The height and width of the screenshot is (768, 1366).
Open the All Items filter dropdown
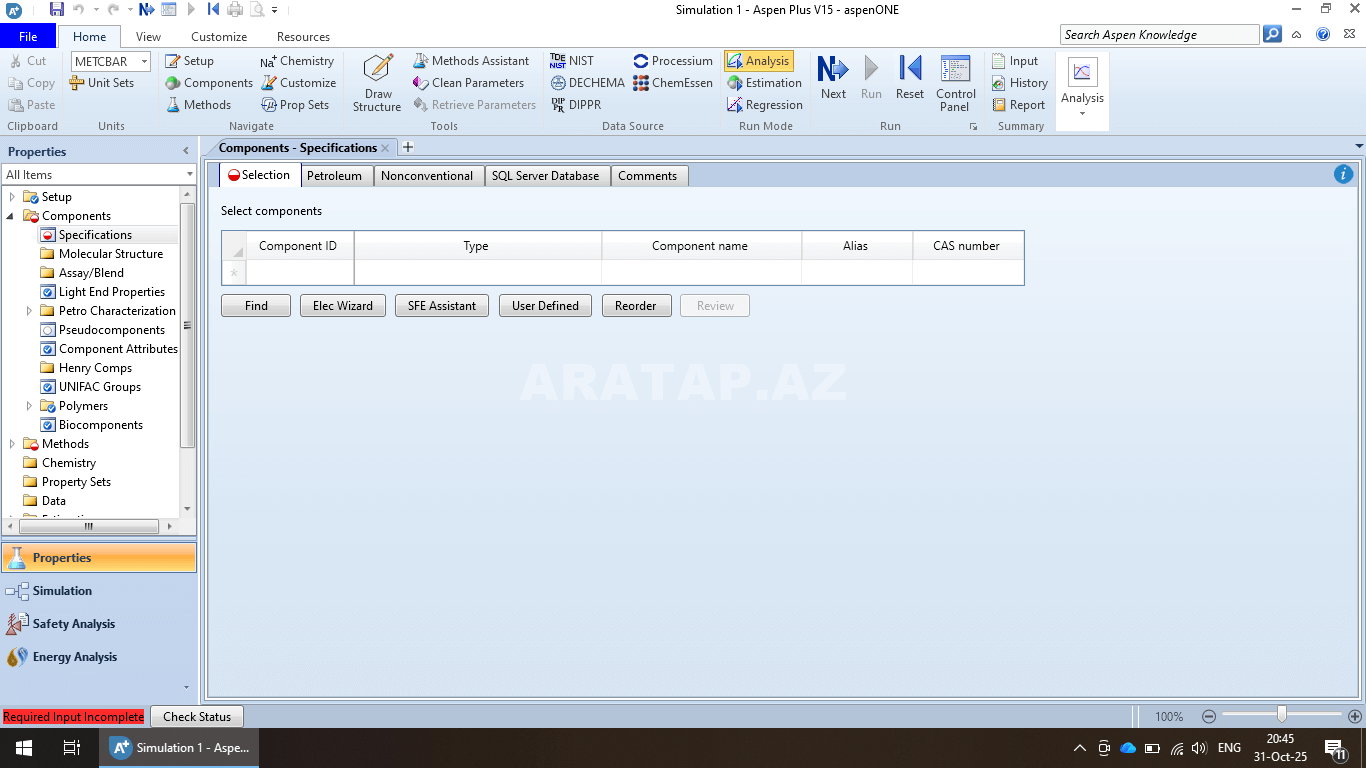(x=189, y=175)
